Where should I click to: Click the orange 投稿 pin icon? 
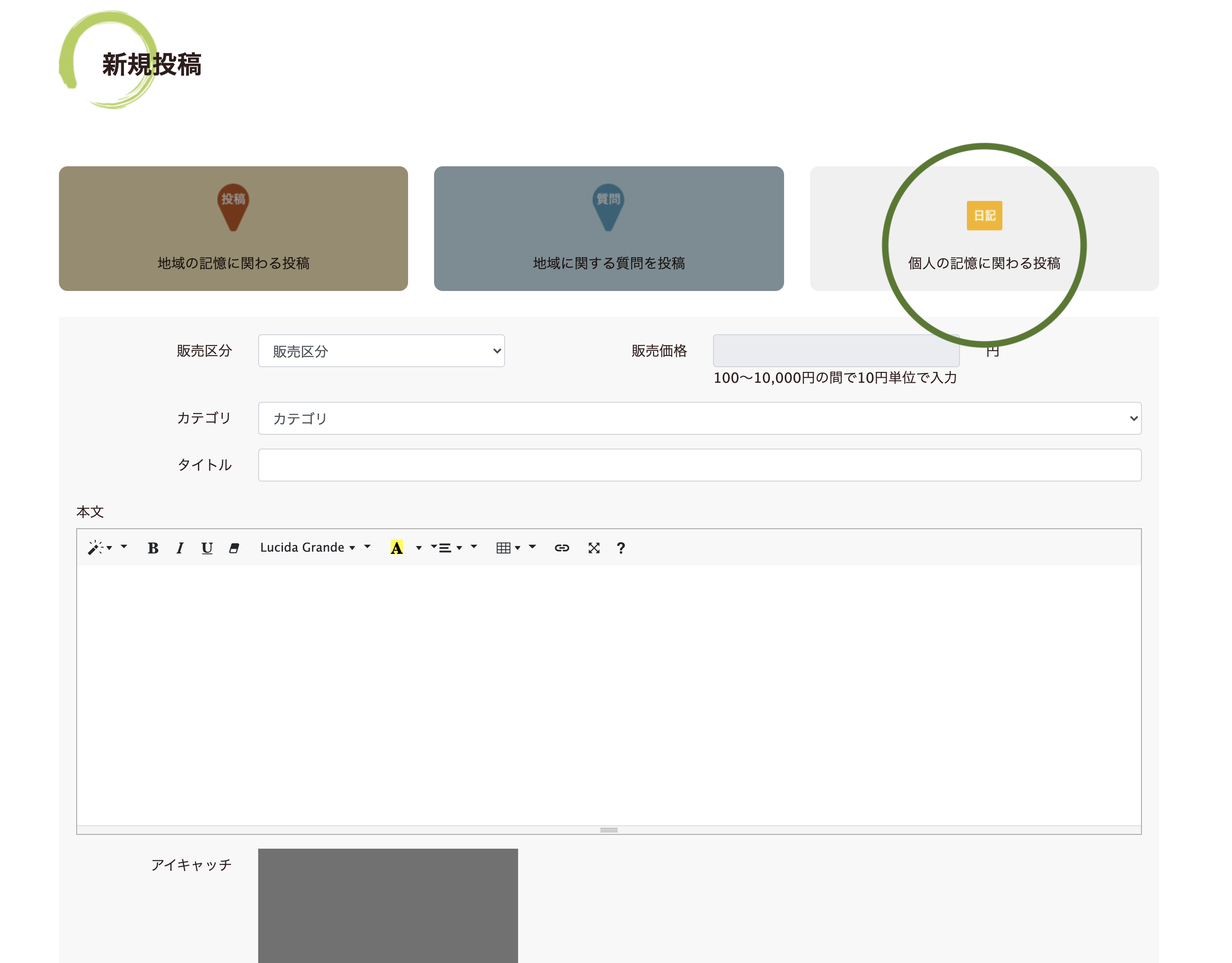(233, 207)
